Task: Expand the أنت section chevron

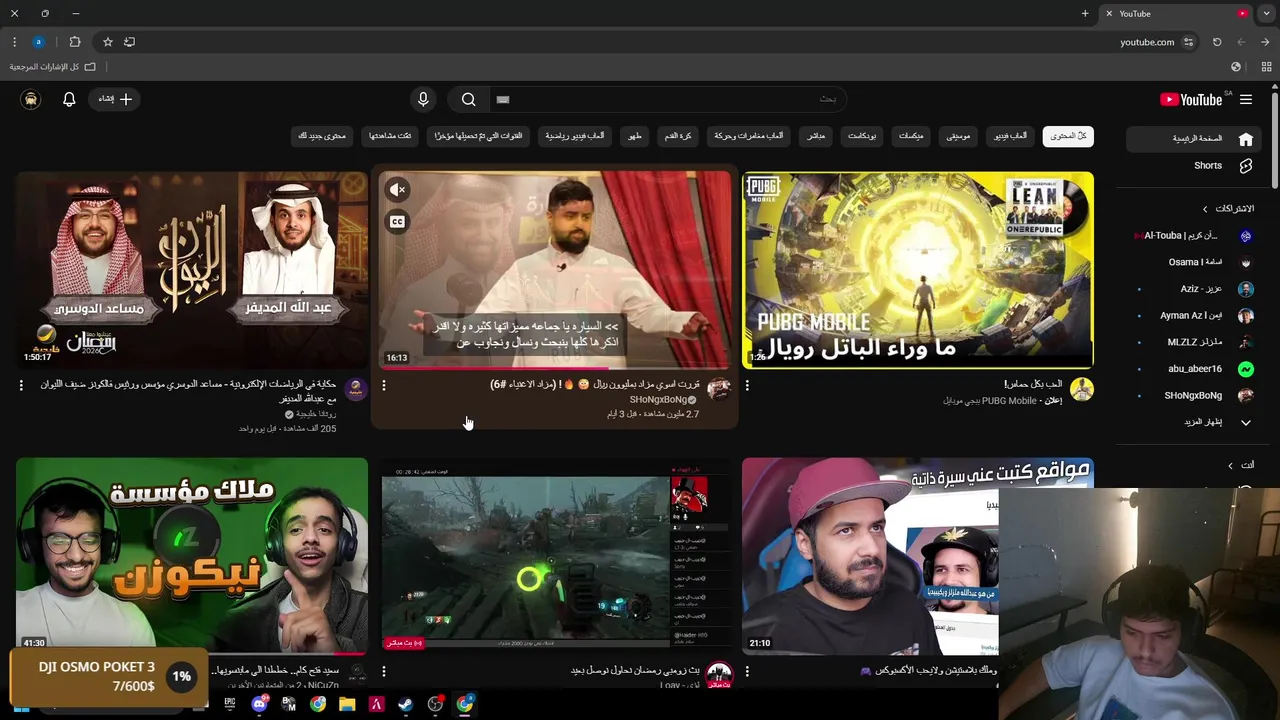Action: tap(1231, 466)
